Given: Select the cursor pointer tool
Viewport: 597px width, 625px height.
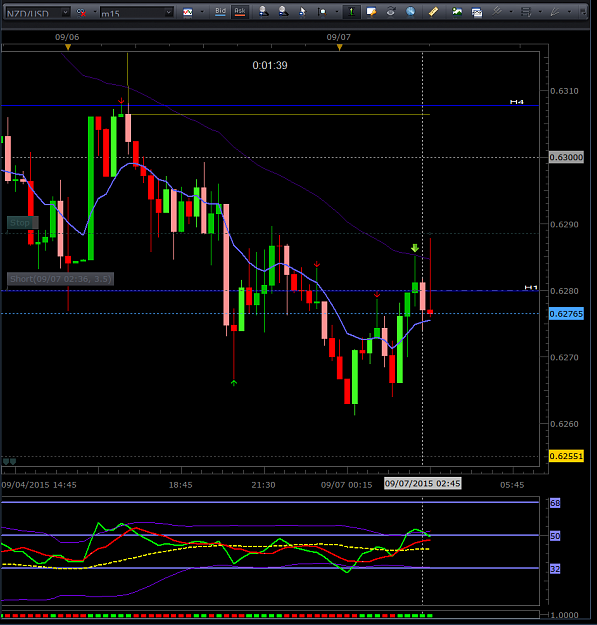Looking at the screenshot, I should coord(302,12).
